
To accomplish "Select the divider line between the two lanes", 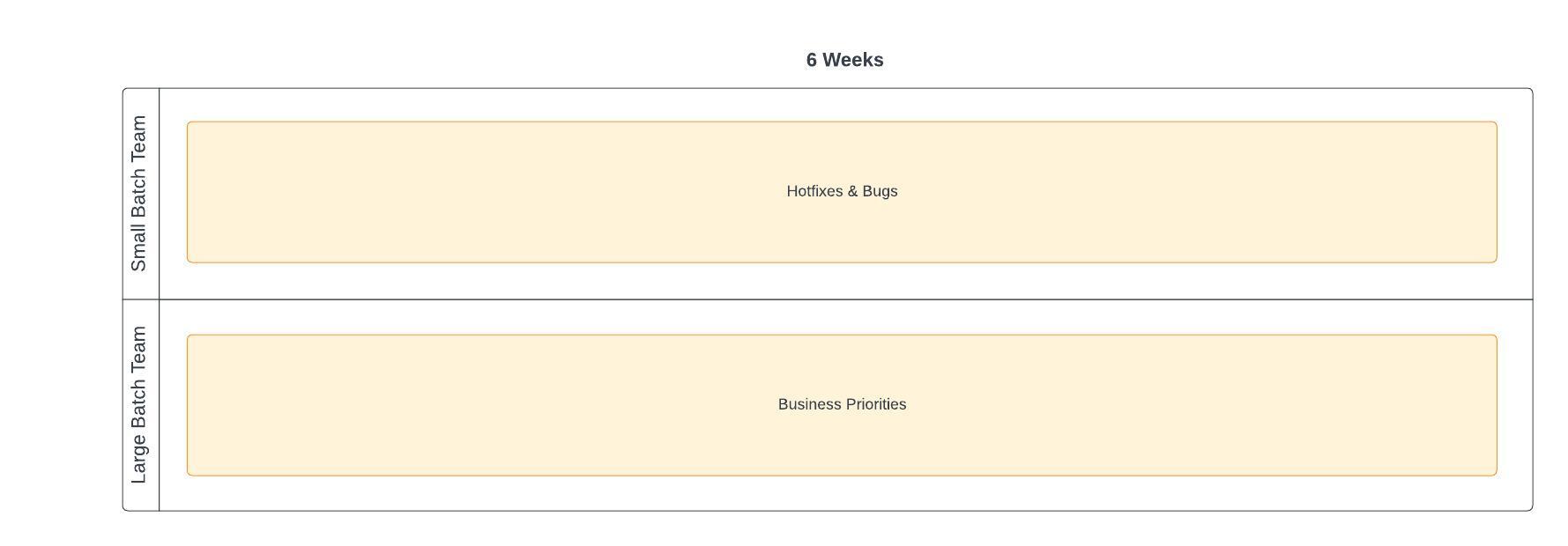I will pos(828,299).
